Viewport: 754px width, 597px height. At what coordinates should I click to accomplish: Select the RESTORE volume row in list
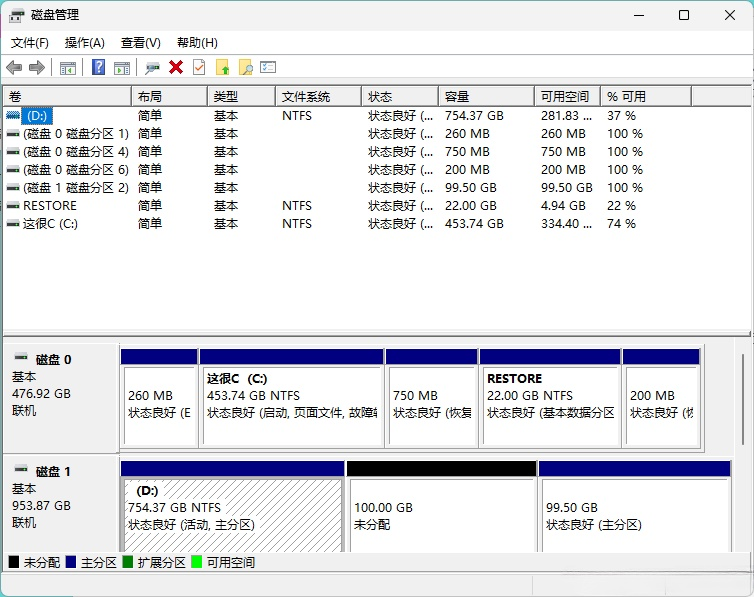click(50, 206)
